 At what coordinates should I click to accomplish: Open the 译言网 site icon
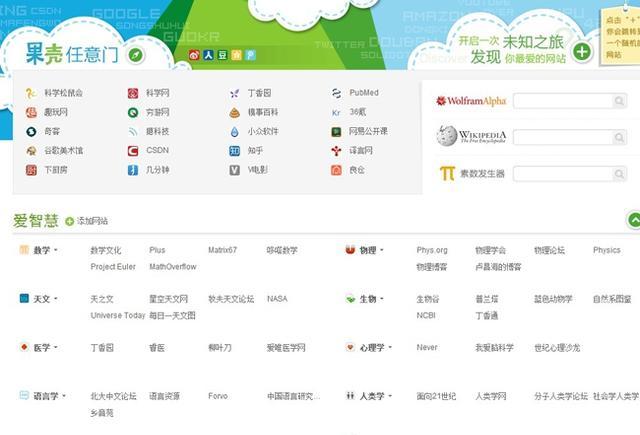(336, 151)
